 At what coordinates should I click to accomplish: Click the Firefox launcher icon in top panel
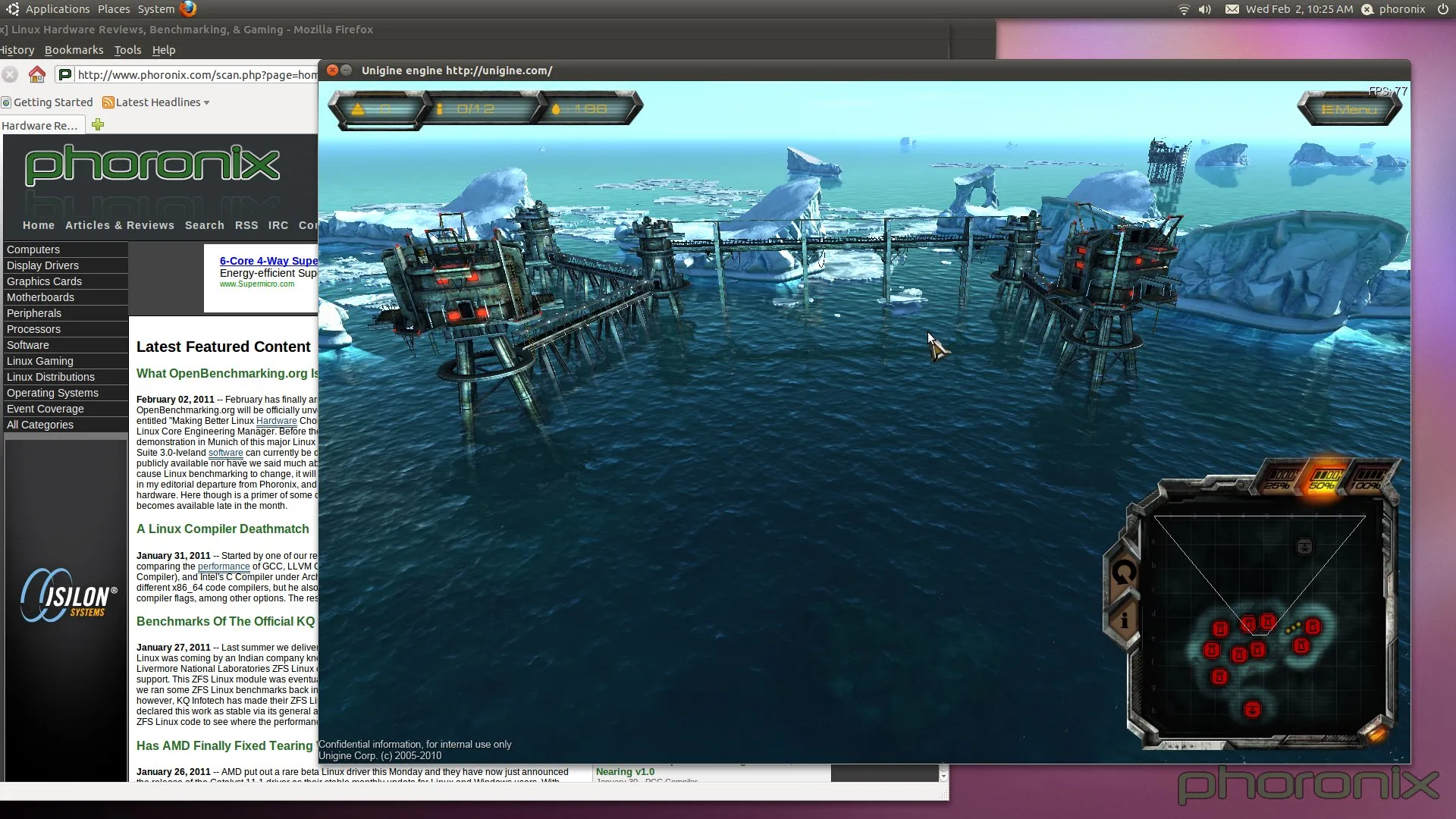(188, 9)
